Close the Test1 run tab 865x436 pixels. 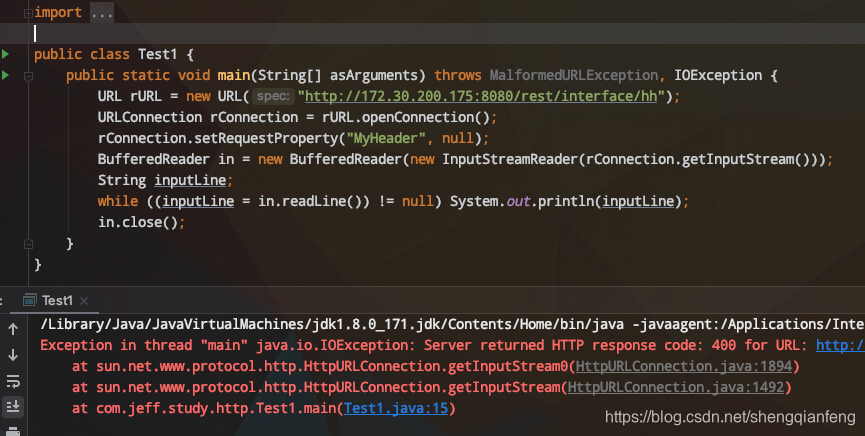pyautogui.click(x=84, y=301)
